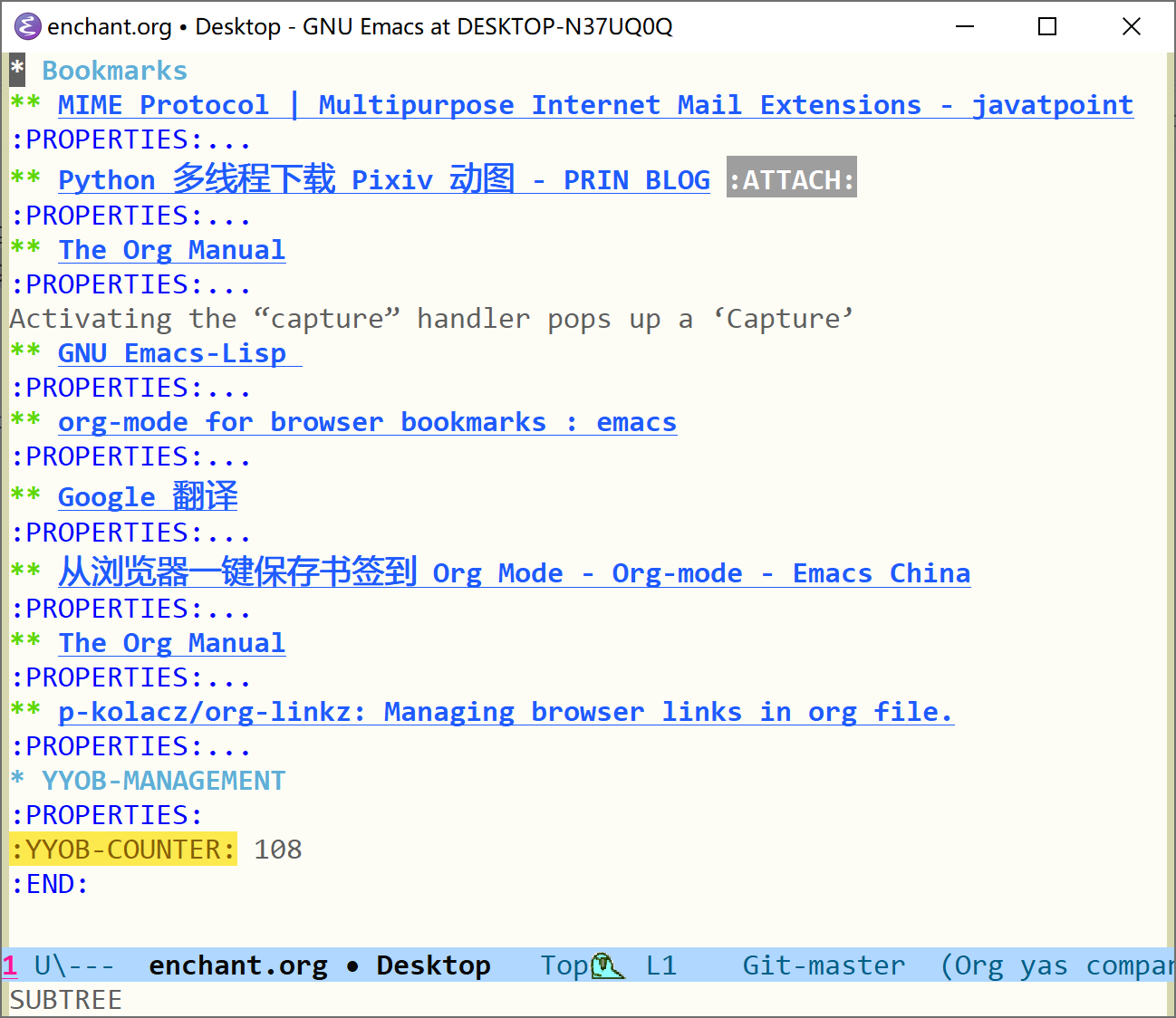This screenshot has width=1176, height=1018.
Task: Open the Emacs China Org Mode link
Action: click(514, 572)
